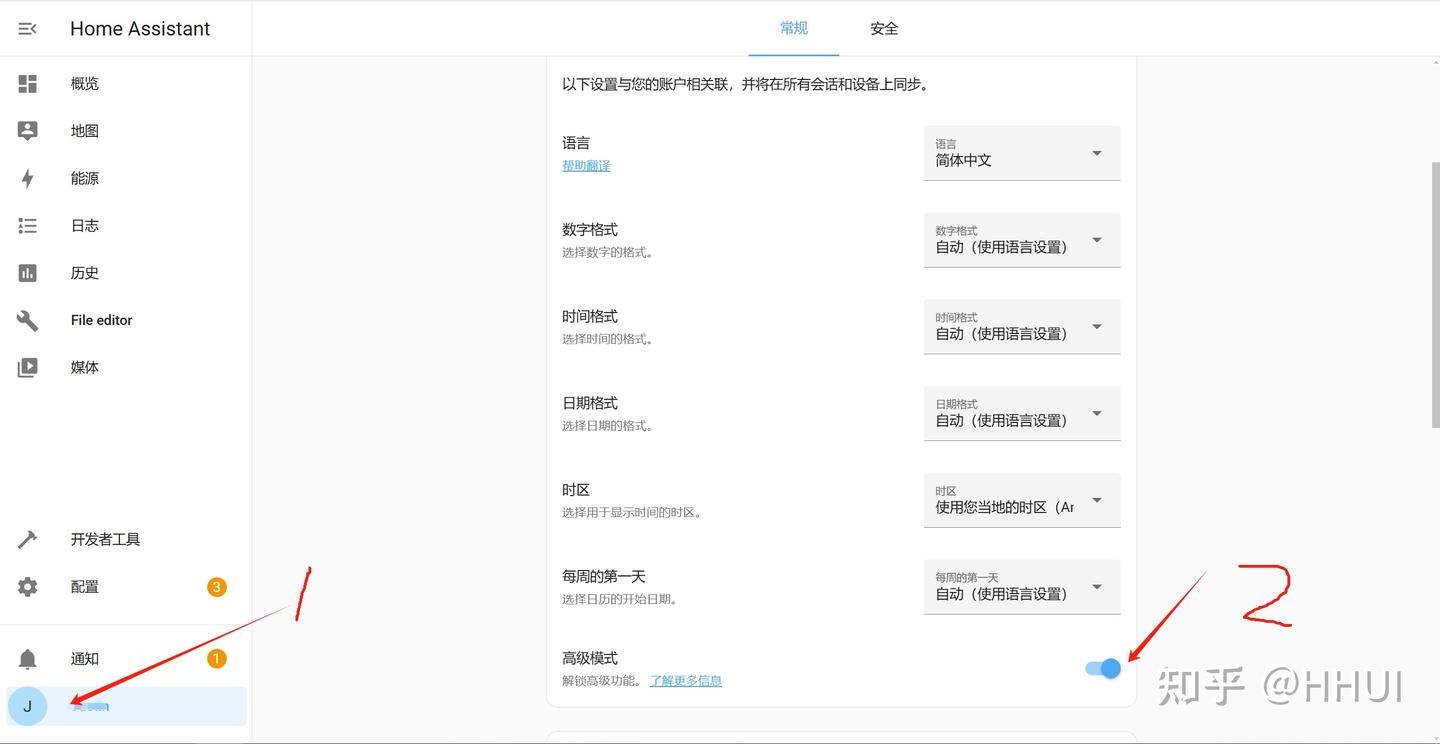
Task: Open the 媒体 media browser
Action: pos(84,367)
